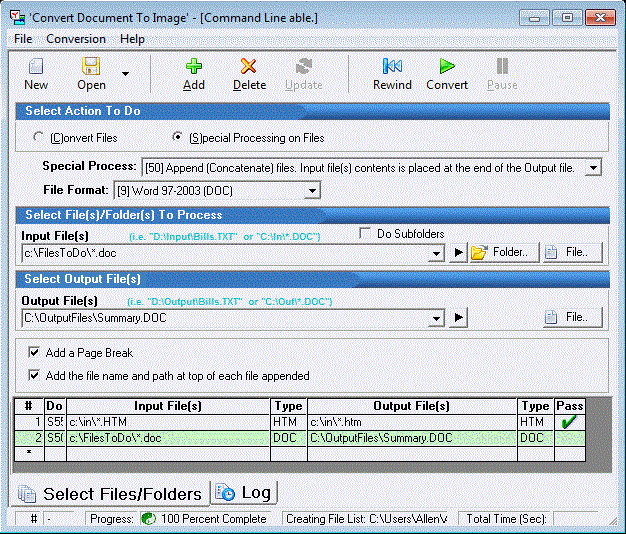Screen dimensions: 626x534
Task: Select row 1 input c:\in\*.HTM
Action: 168,422
